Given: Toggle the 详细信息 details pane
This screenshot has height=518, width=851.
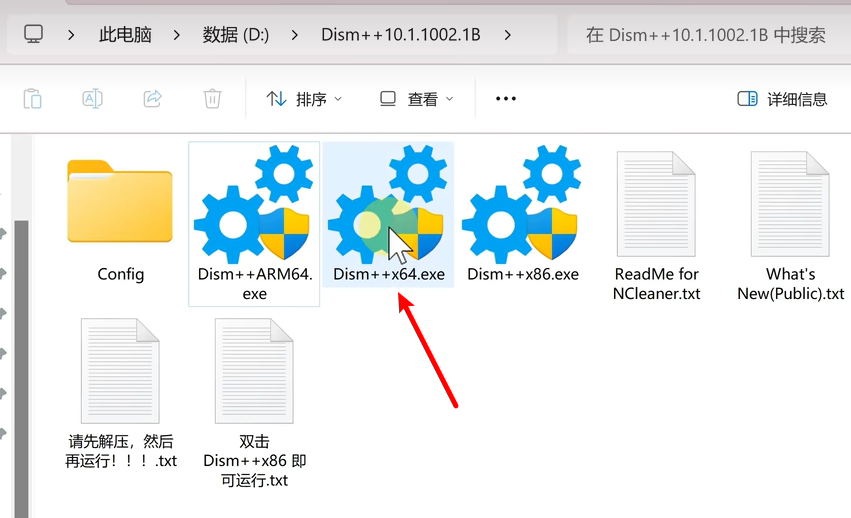Looking at the screenshot, I should [x=782, y=99].
